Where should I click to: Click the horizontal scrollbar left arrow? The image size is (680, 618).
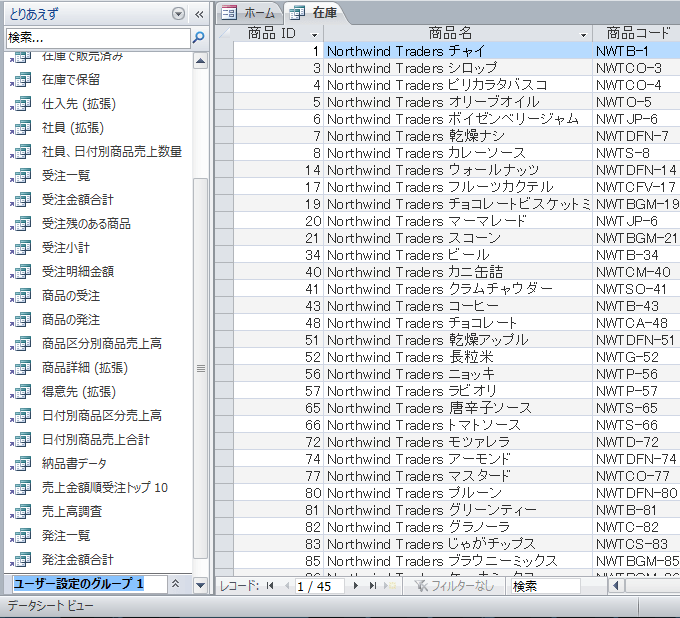point(615,586)
